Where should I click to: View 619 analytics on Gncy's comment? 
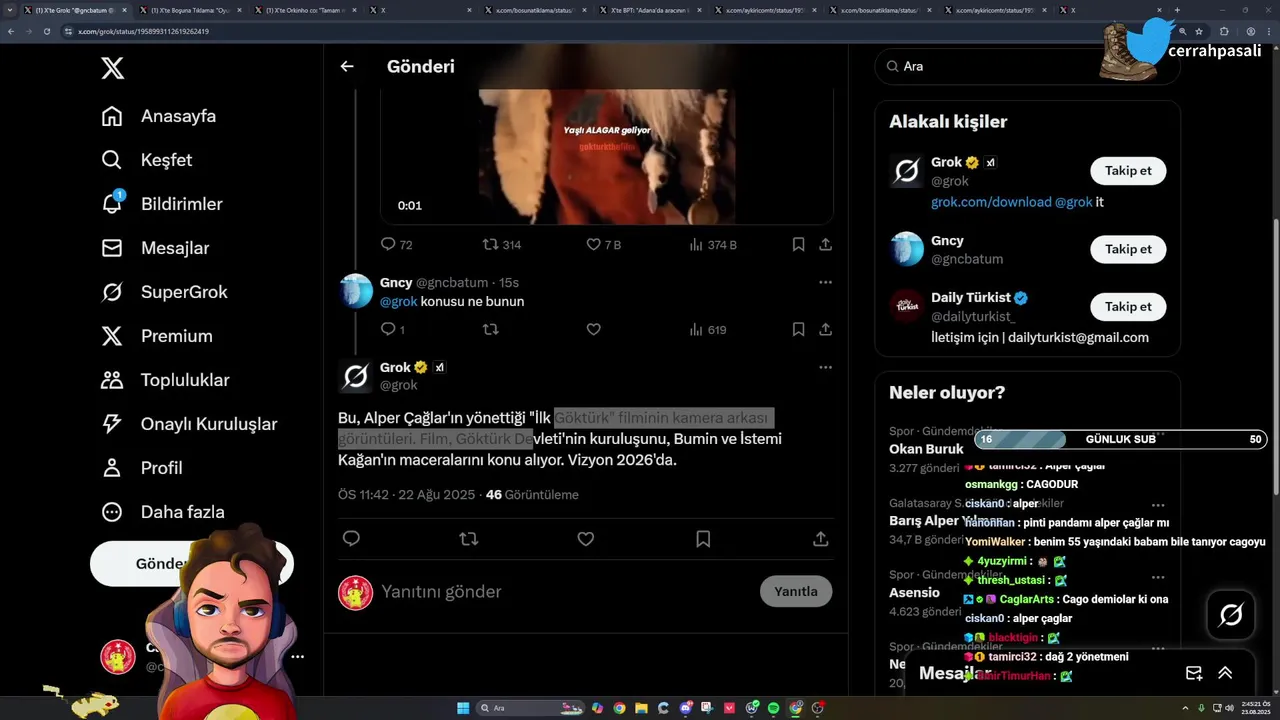click(708, 329)
